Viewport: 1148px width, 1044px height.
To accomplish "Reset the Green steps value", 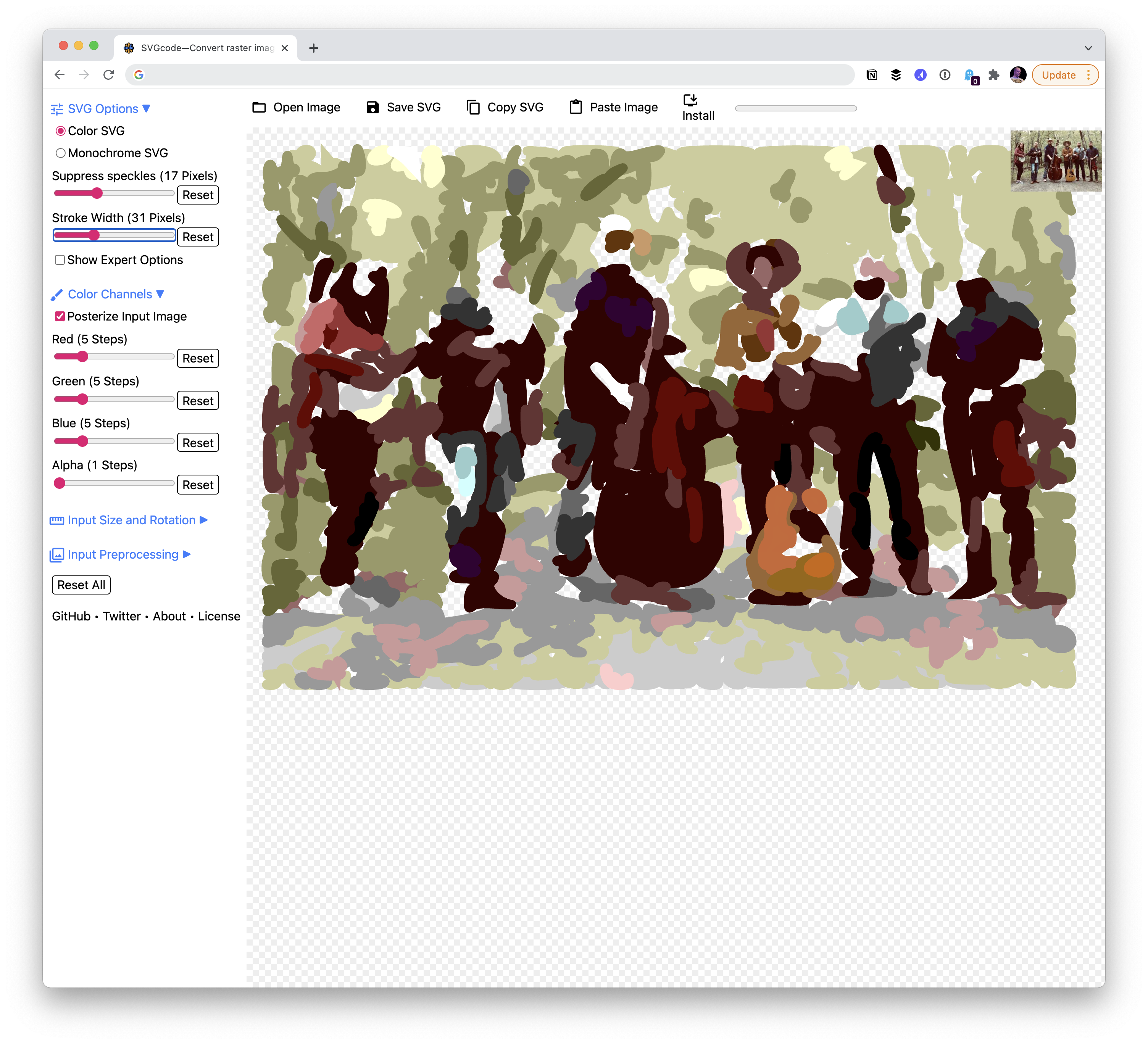I will click(198, 401).
